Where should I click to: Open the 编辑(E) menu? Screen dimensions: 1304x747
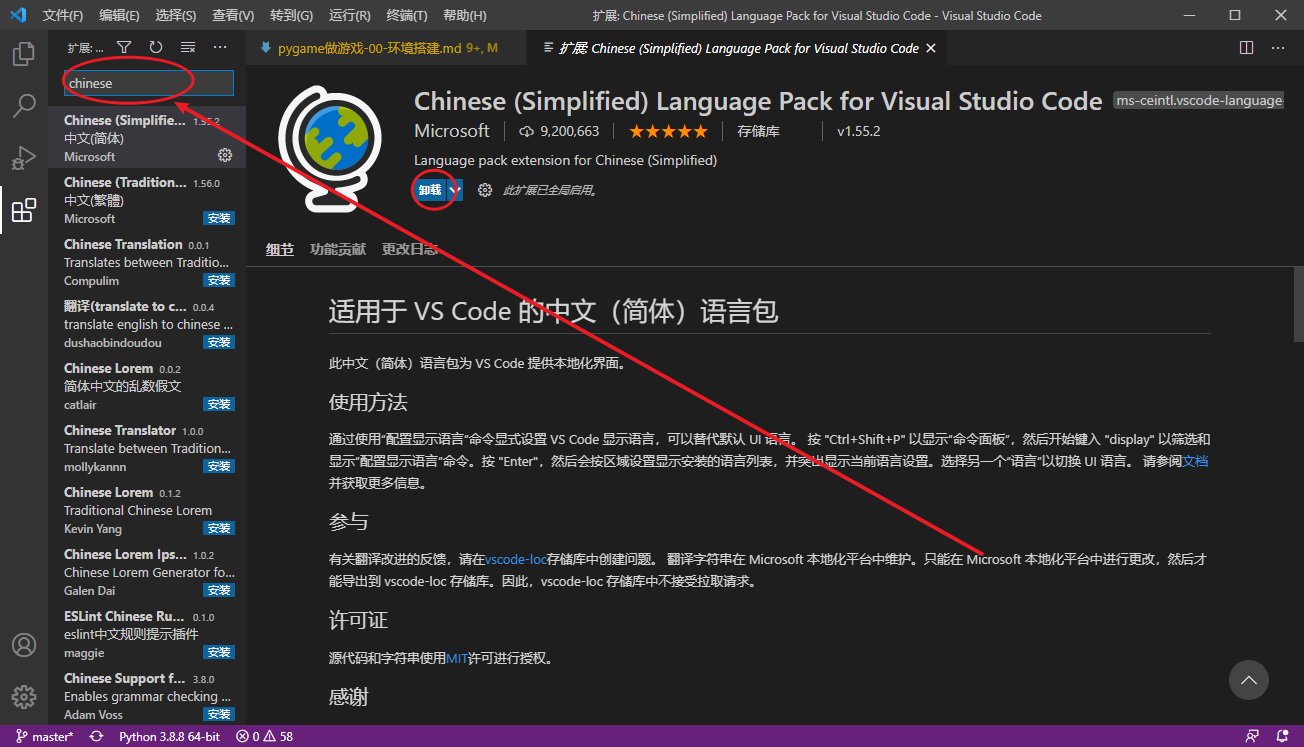pos(119,15)
